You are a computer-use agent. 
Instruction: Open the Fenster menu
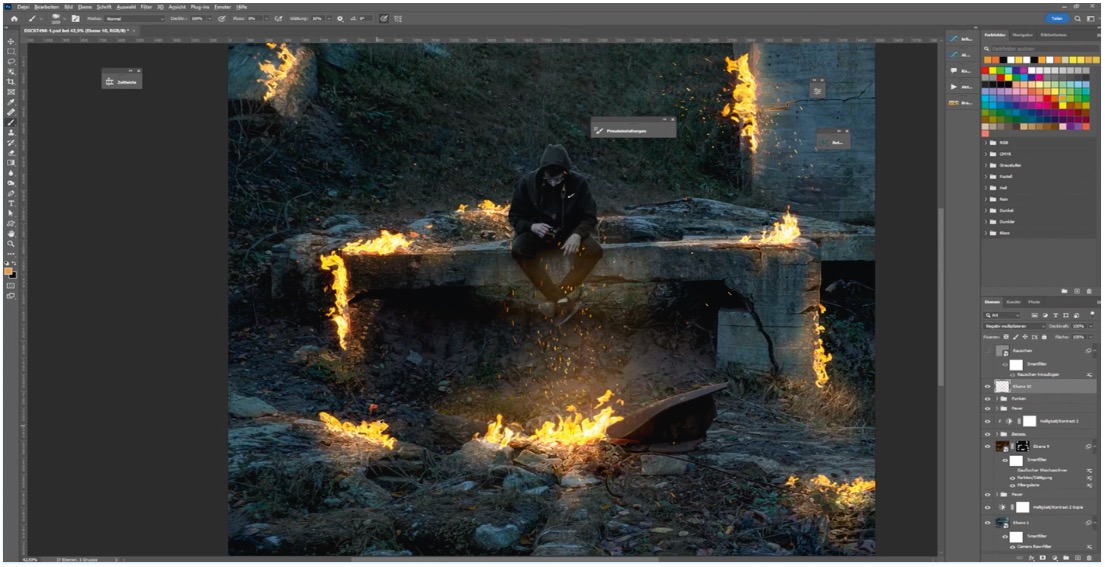click(x=221, y=6)
